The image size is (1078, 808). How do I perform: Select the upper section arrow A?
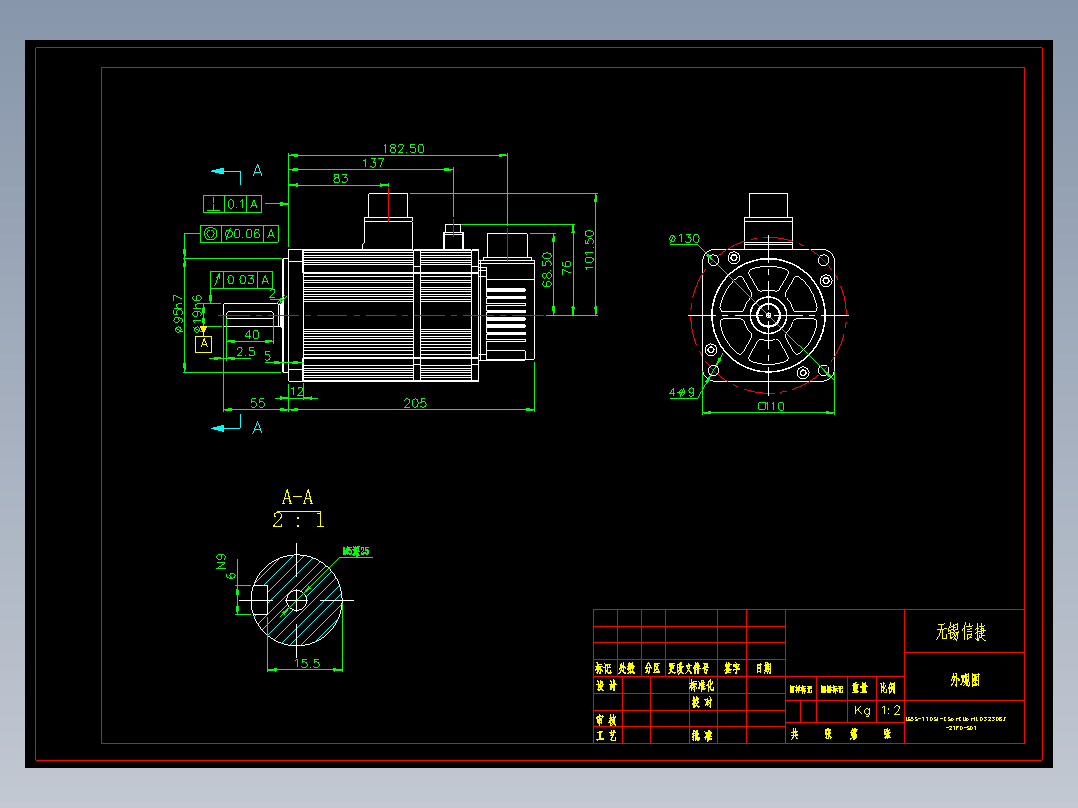(x=236, y=171)
